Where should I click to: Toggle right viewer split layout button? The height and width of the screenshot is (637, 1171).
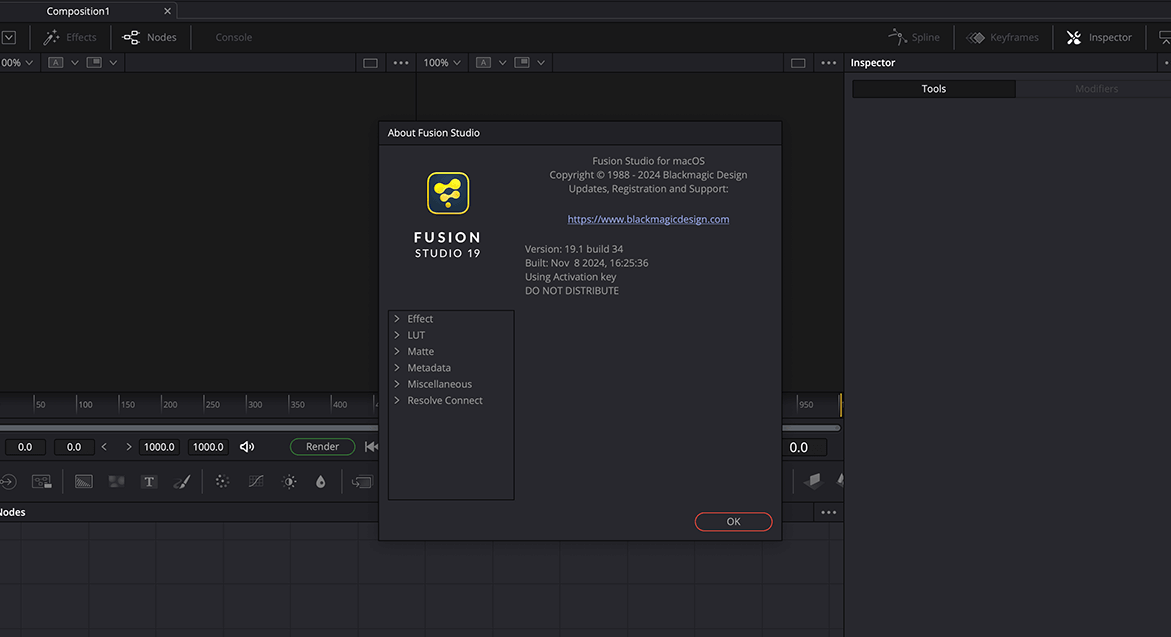point(522,63)
